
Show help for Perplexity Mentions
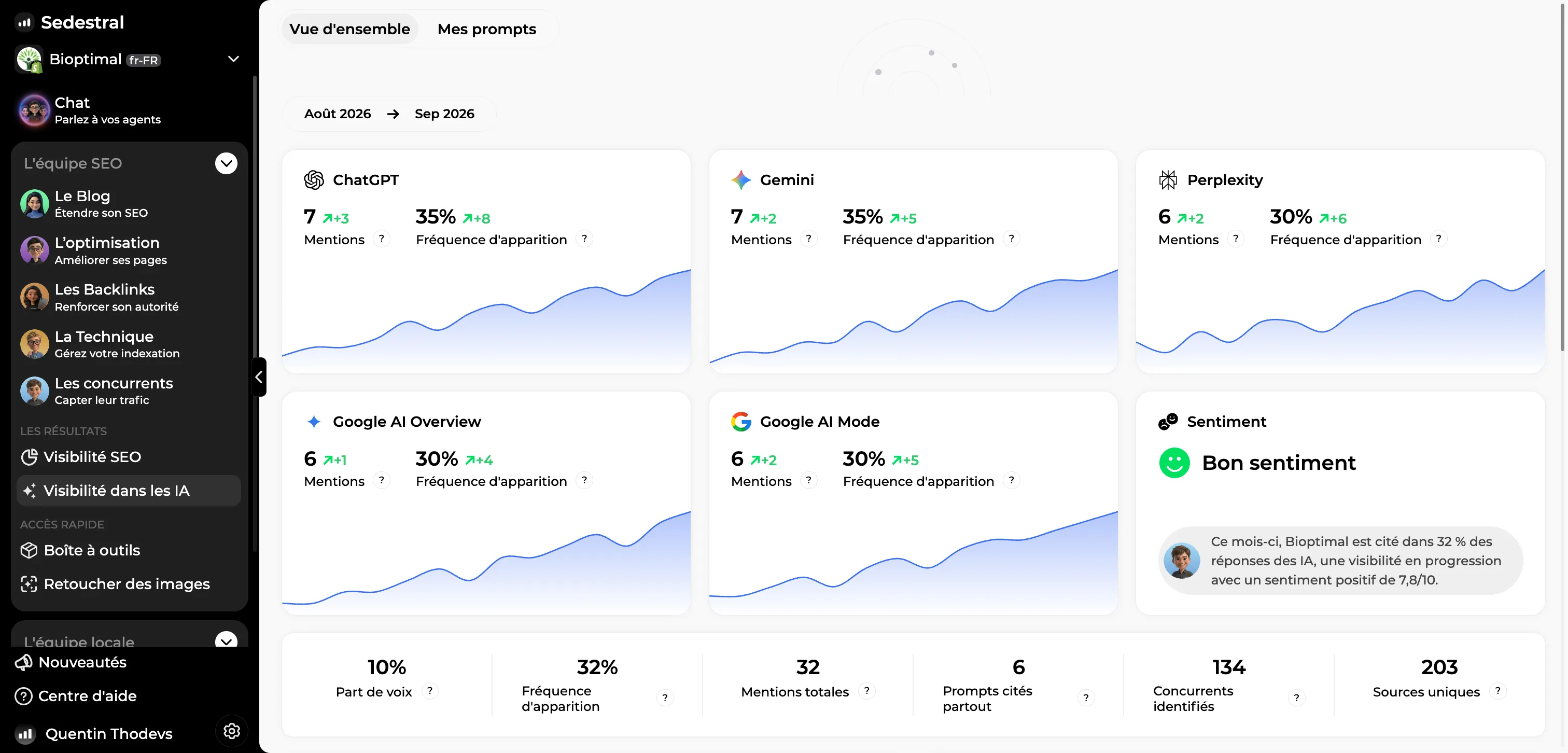pyautogui.click(x=1236, y=239)
